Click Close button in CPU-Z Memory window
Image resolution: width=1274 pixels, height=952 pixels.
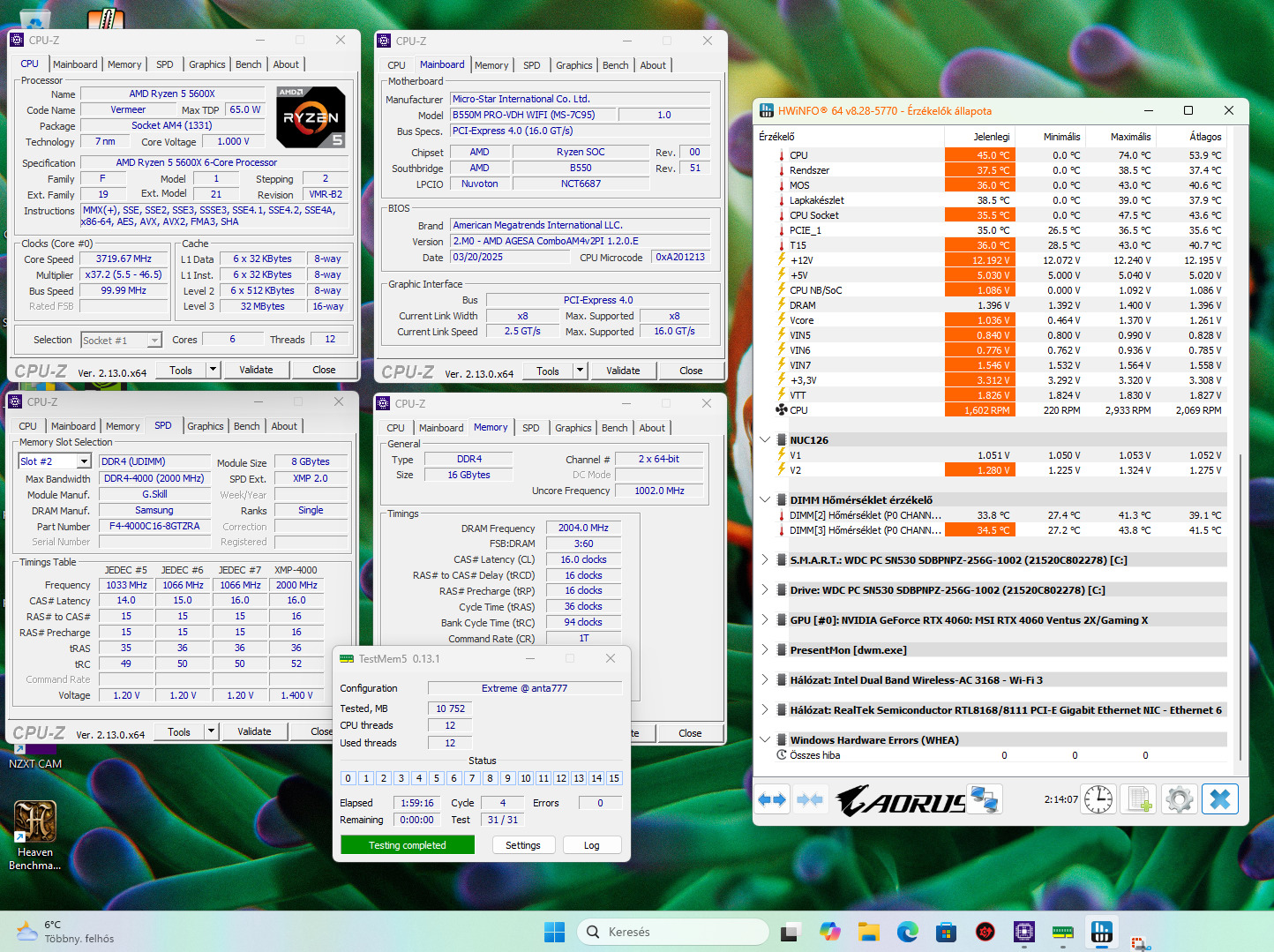coord(690,733)
